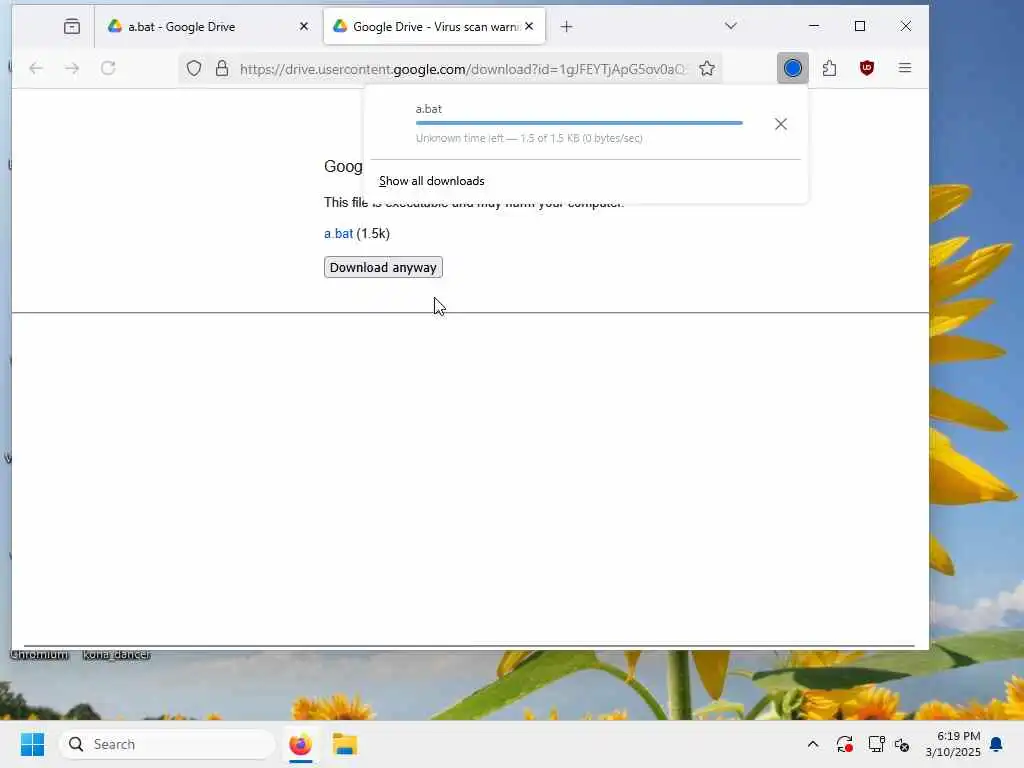Click the Download anyway button
The image size is (1024, 768).
click(x=383, y=267)
